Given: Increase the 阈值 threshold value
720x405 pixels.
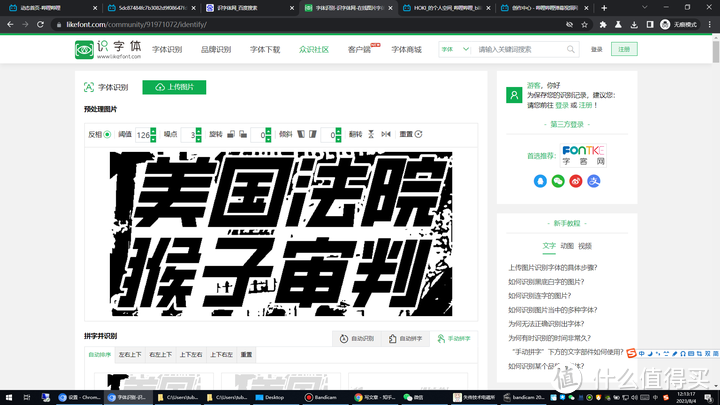Looking at the screenshot, I should pos(153,131).
